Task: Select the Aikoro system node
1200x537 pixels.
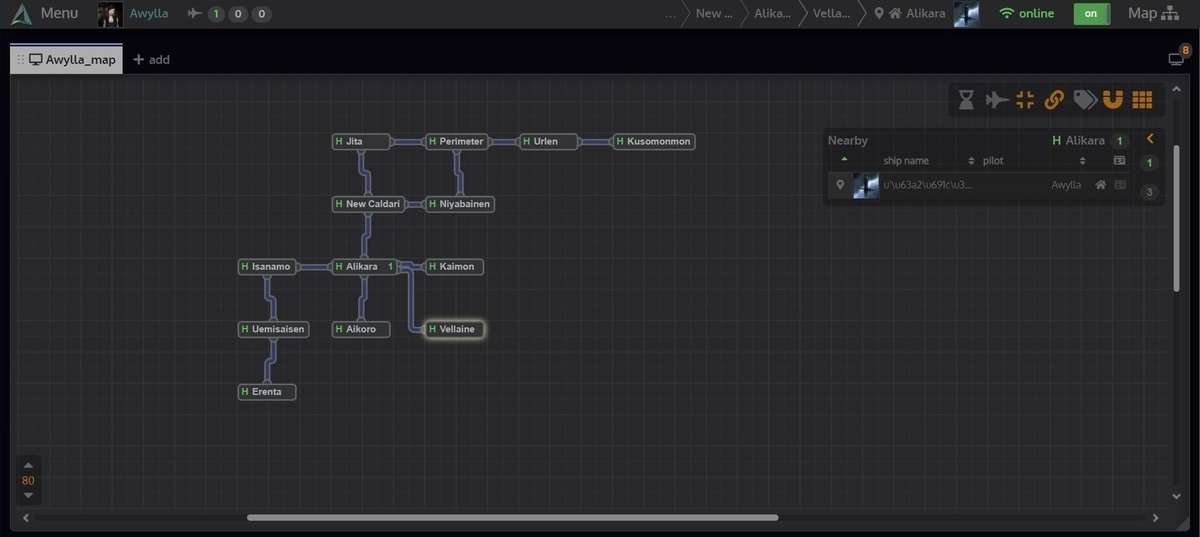Action: (361, 329)
